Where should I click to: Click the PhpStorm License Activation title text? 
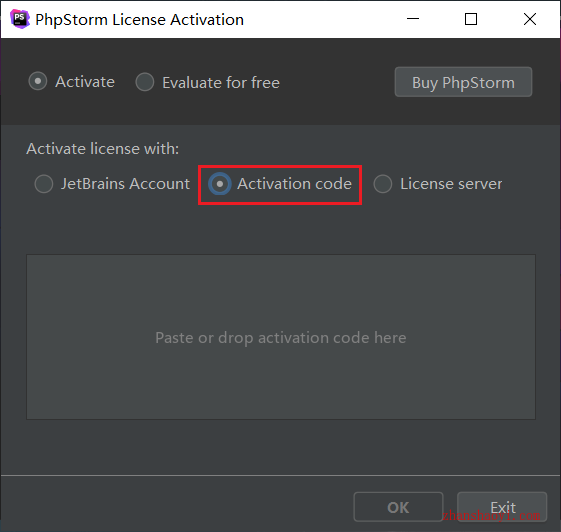[140, 19]
